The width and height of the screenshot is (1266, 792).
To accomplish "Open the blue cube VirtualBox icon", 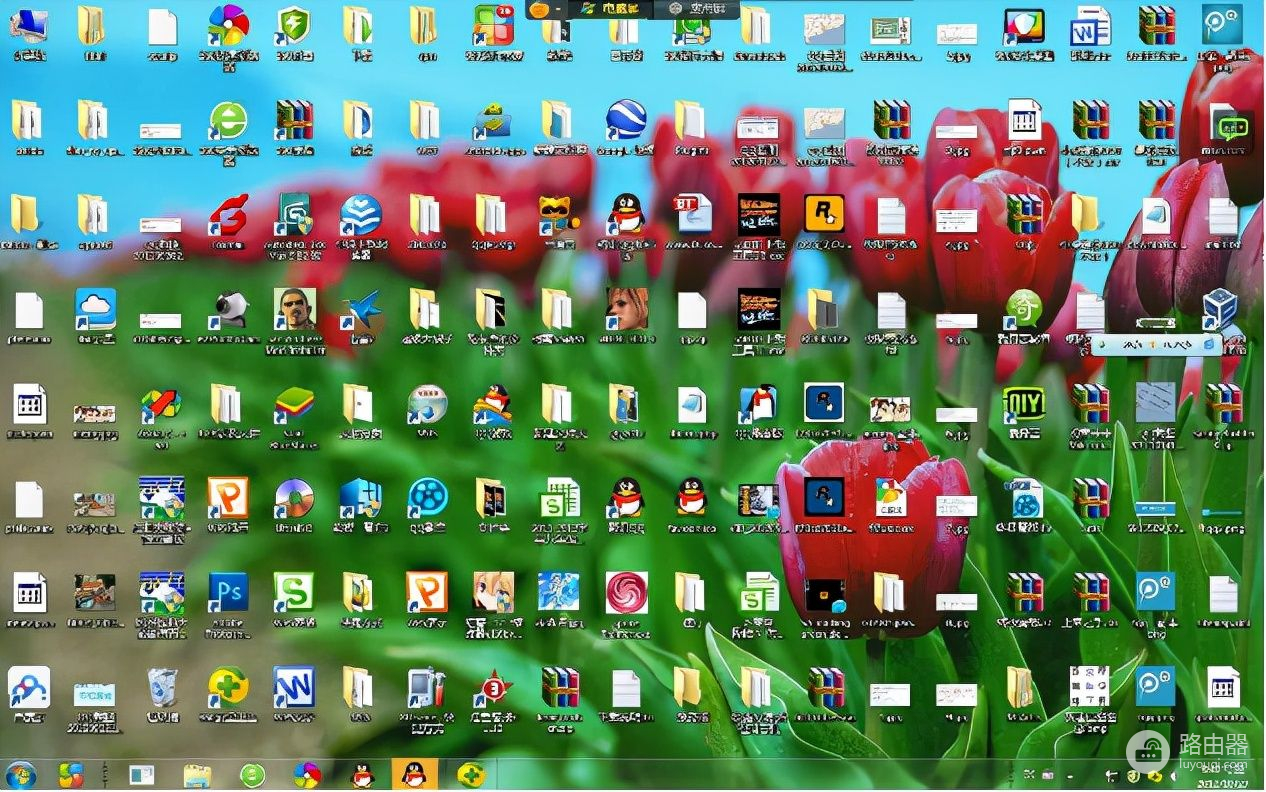I will pyautogui.click(x=1220, y=309).
